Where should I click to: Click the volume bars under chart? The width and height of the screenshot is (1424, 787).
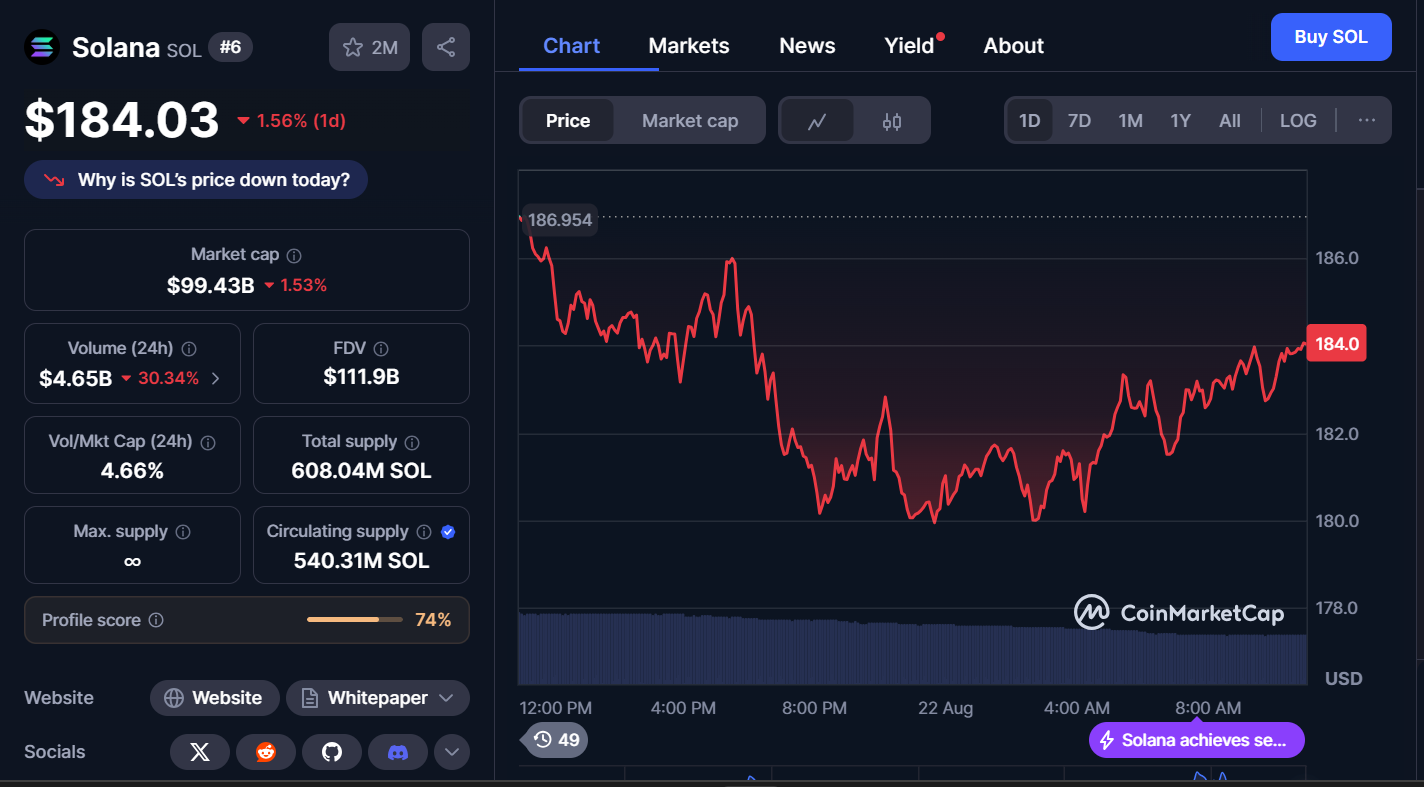click(x=912, y=649)
